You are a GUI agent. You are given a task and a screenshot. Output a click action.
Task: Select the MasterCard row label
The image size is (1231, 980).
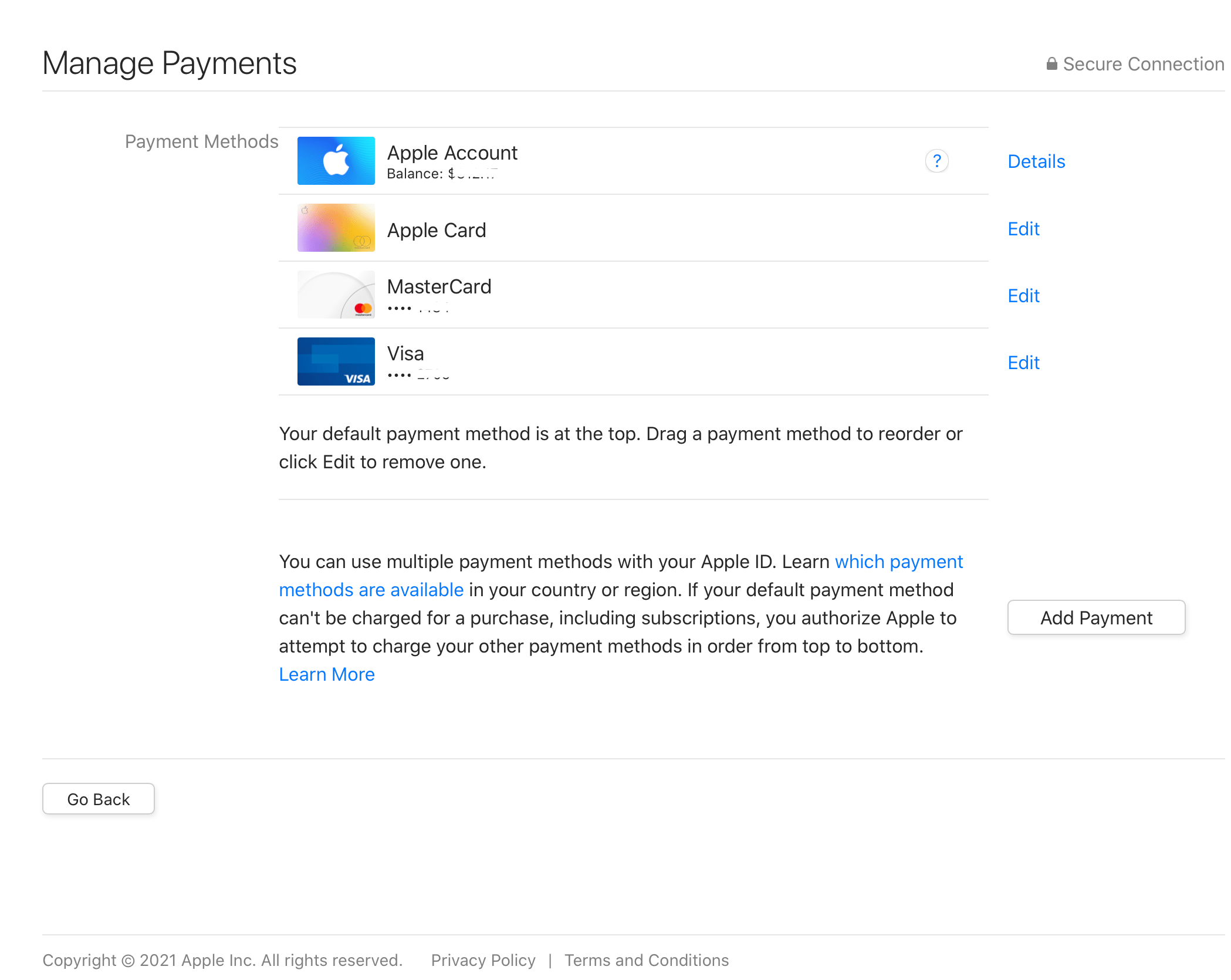click(439, 286)
